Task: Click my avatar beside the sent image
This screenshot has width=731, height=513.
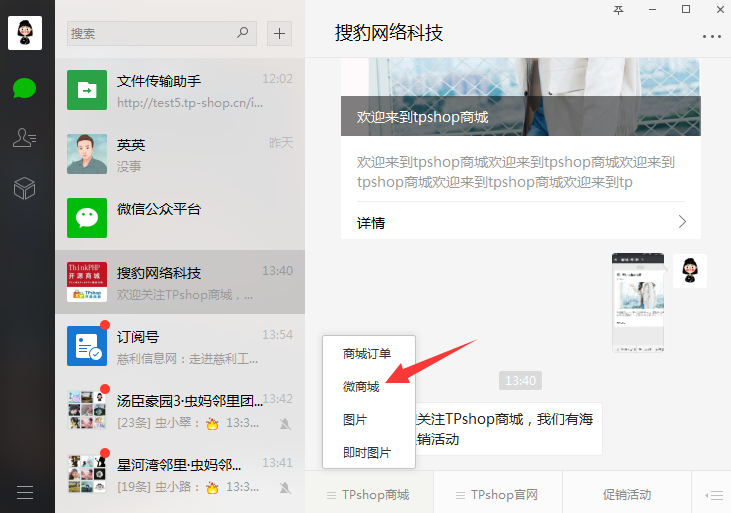Action: [690, 271]
